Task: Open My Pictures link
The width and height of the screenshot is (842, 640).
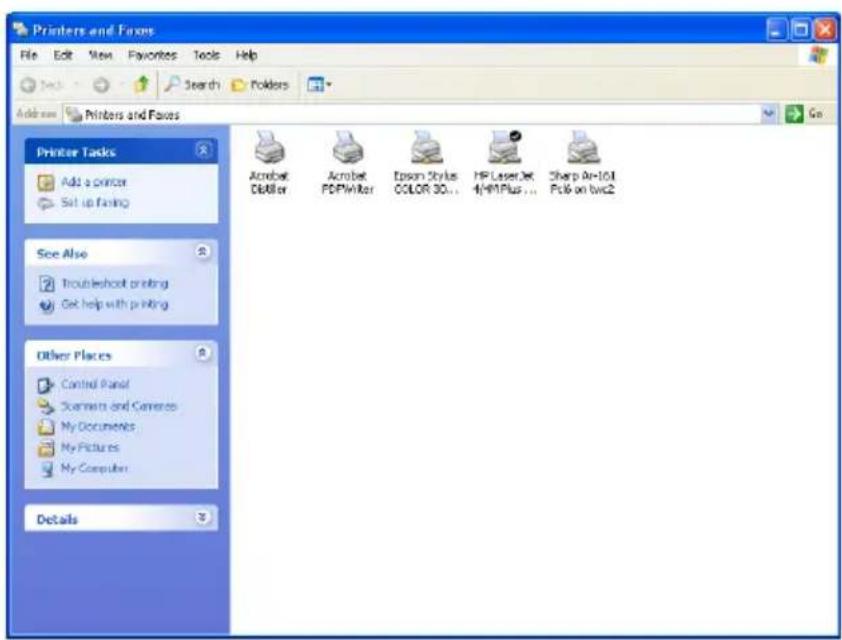Action: 90,447
